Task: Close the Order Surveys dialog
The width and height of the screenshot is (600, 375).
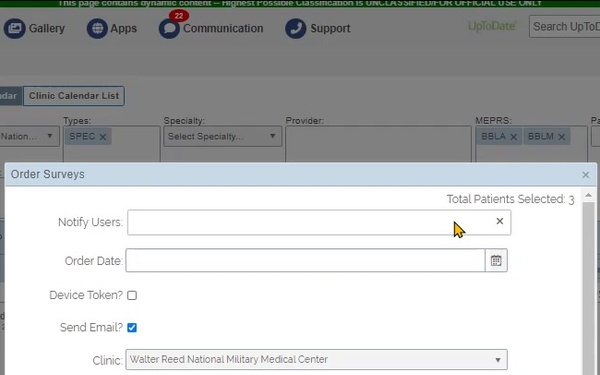Action: pyautogui.click(x=585, y=175)
